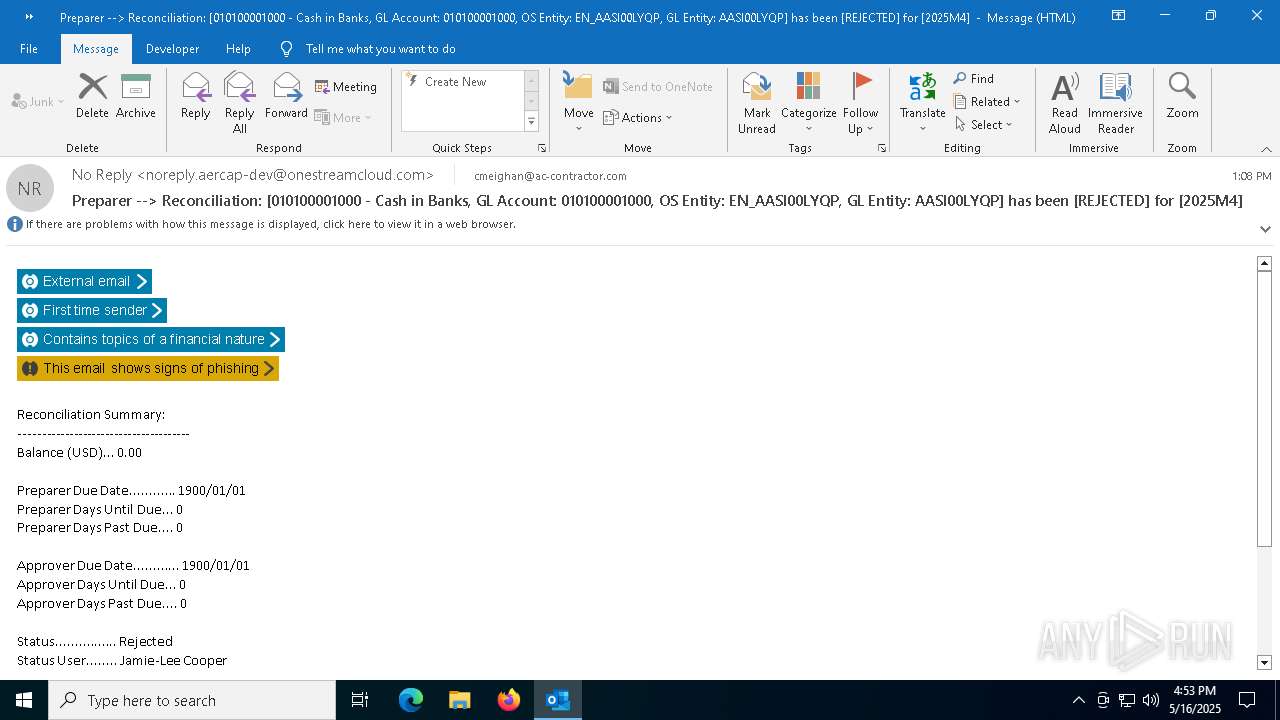Mark message as Unread
The width and height of the screenshot is (1280, 720).
pos(757,103)
